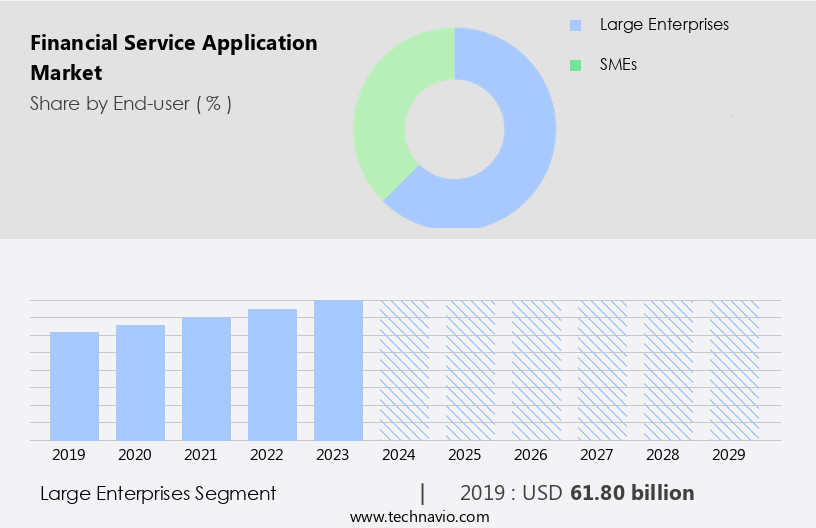Select the hatched 2027 forecast bar
Image resolution: width=816 pixels, height=528 pixels.
[602, 370]
